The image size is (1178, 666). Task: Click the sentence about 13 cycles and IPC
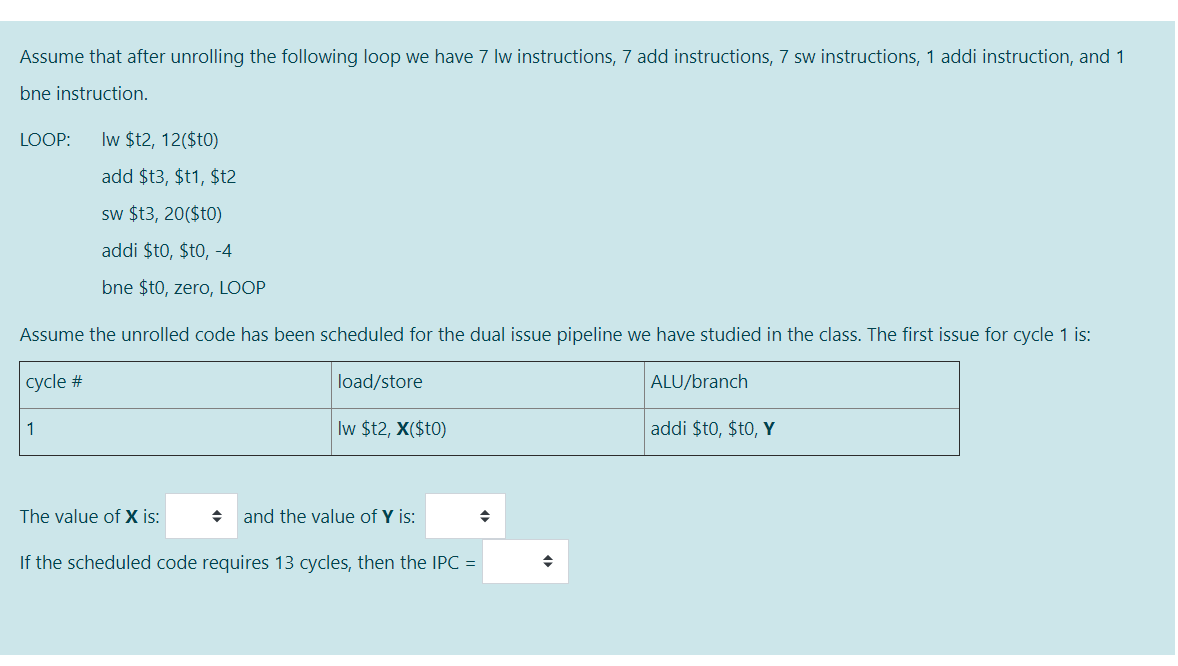click(x=243, y=562)
